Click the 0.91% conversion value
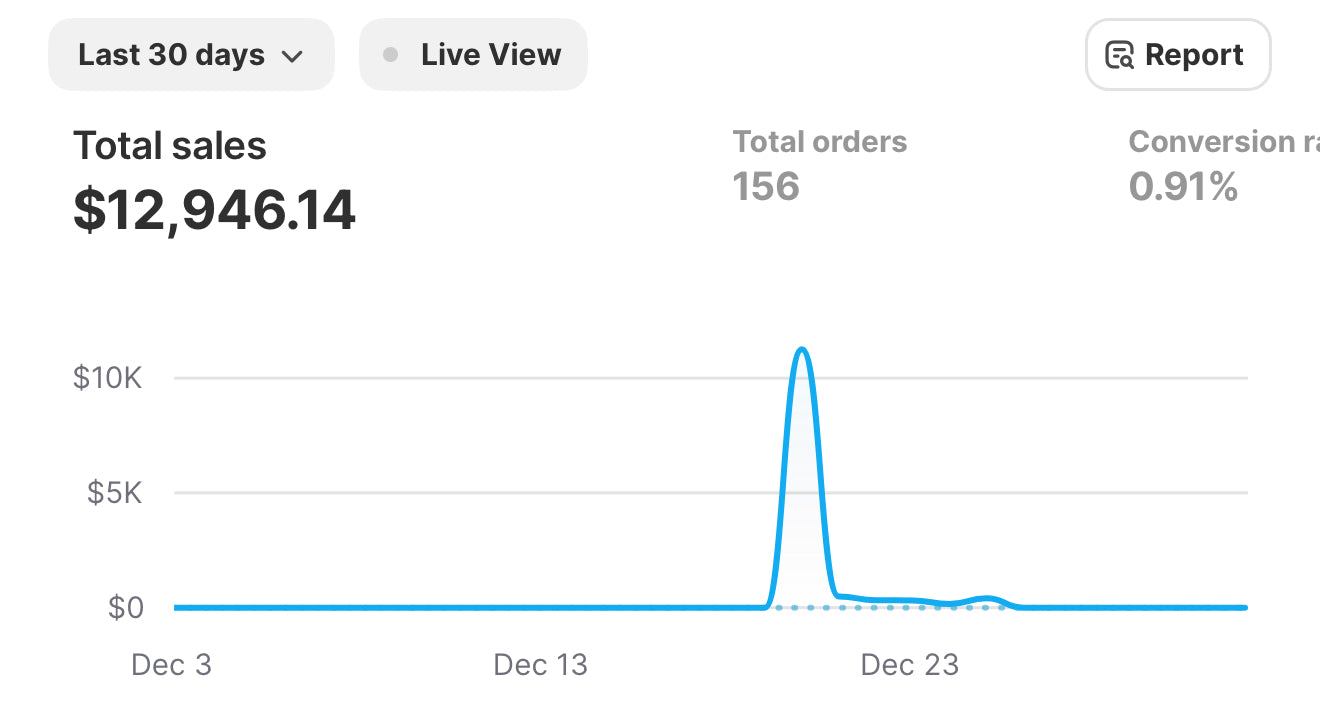The height and width of the screenshot is (713, 1320). (x=1183, y=186)
